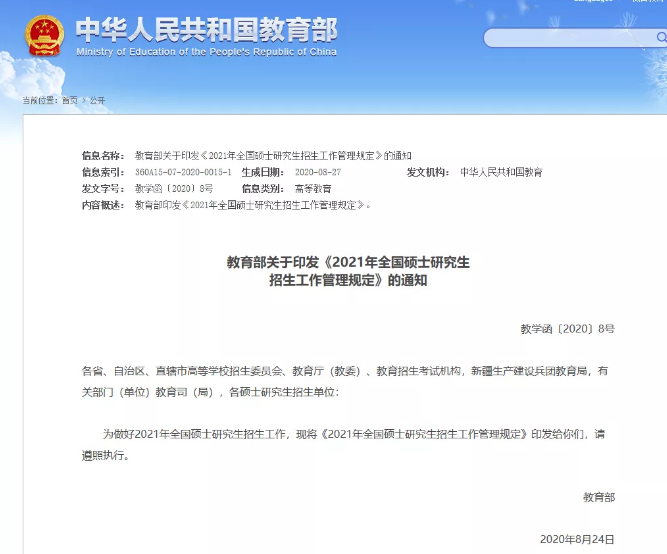667x554 pixels.
Task: Click the date 2020年8月24日
Action: click(576, 538)
